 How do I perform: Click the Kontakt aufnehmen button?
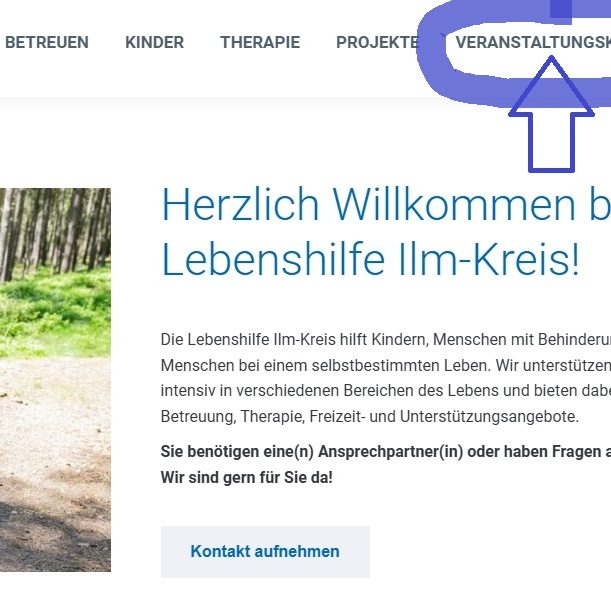265,551
